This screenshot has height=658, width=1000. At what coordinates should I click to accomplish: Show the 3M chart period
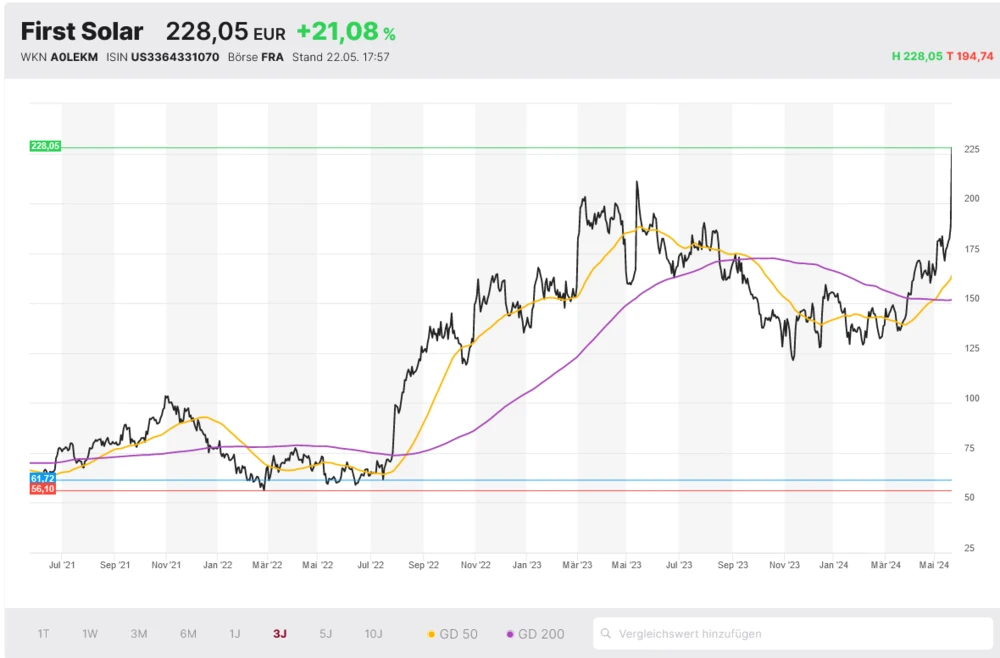pyautogui.click(x=139, y=634)
